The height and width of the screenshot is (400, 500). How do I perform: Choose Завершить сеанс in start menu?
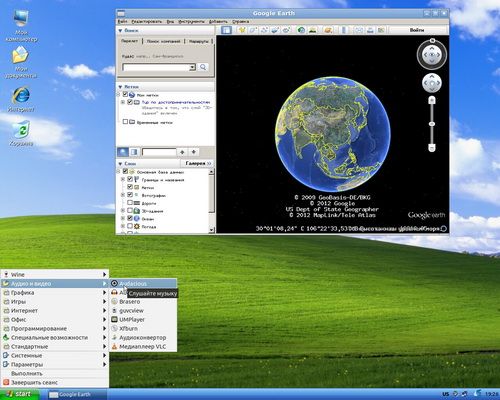click(55, 382)
